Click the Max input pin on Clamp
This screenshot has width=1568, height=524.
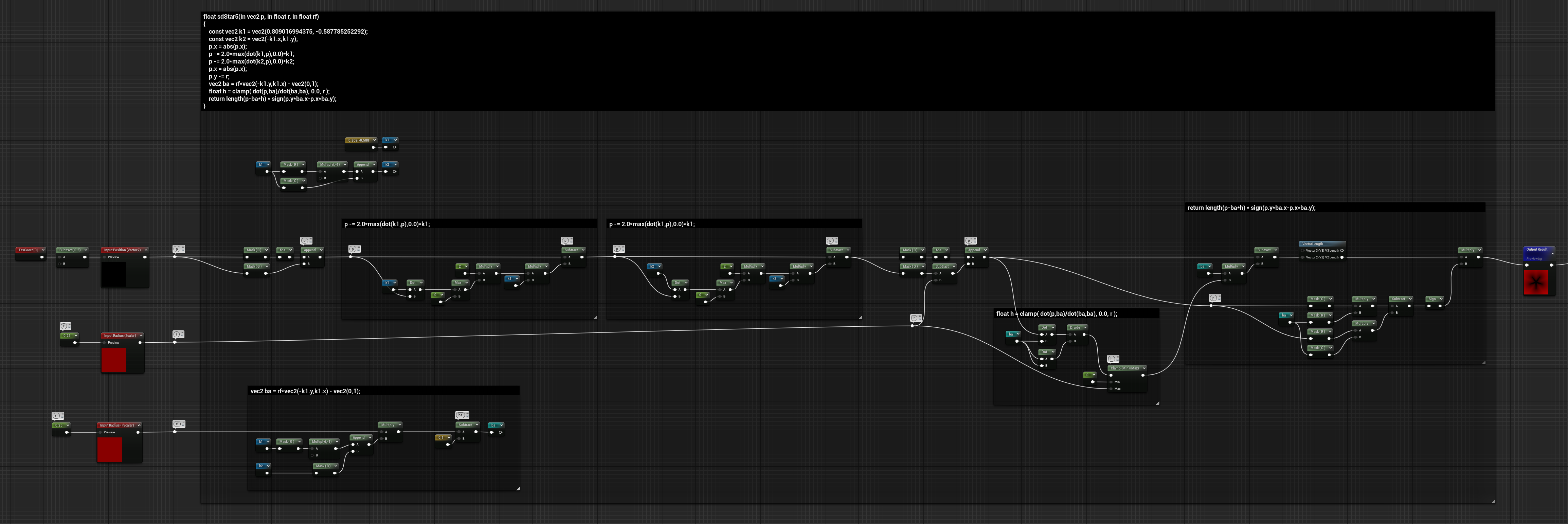coord(1112,389)
